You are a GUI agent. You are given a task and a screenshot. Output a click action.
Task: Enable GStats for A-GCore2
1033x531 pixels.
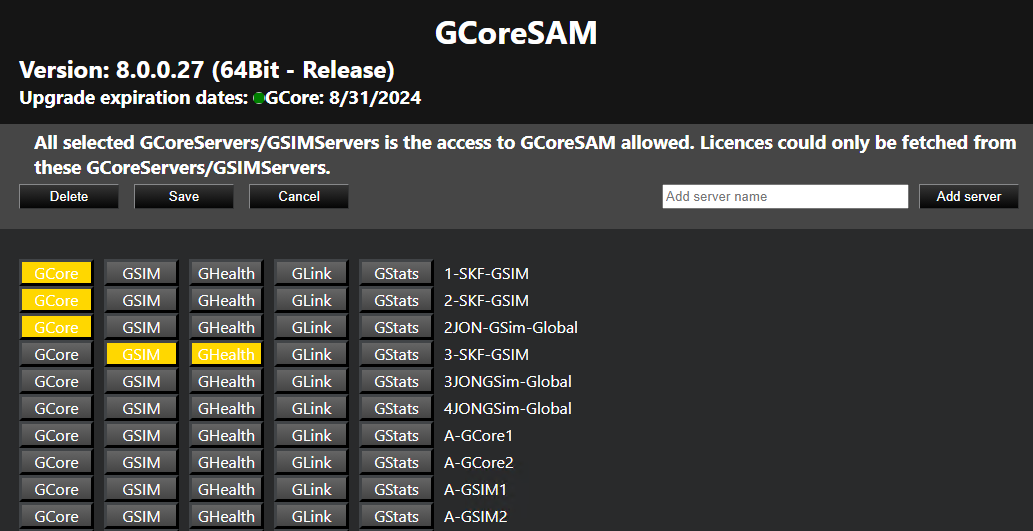click(x=396, y=462)
